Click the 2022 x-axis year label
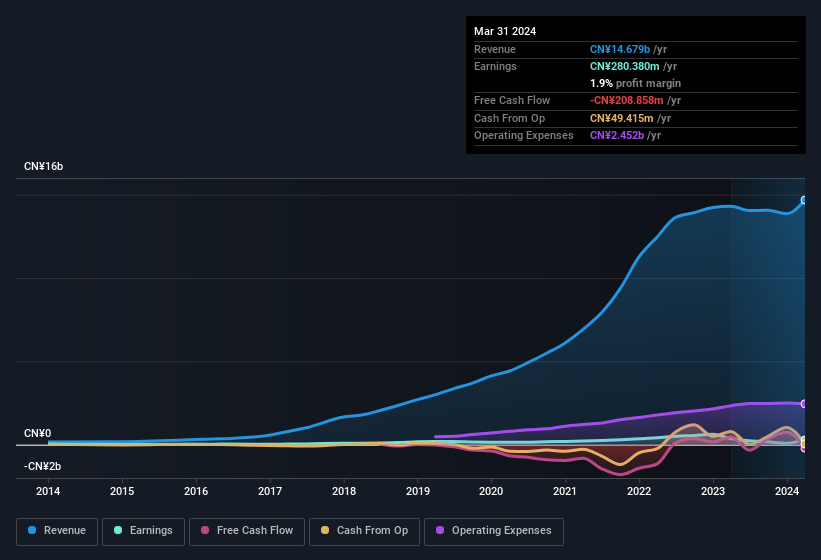The image size is (821, 560). coord(639,491)
